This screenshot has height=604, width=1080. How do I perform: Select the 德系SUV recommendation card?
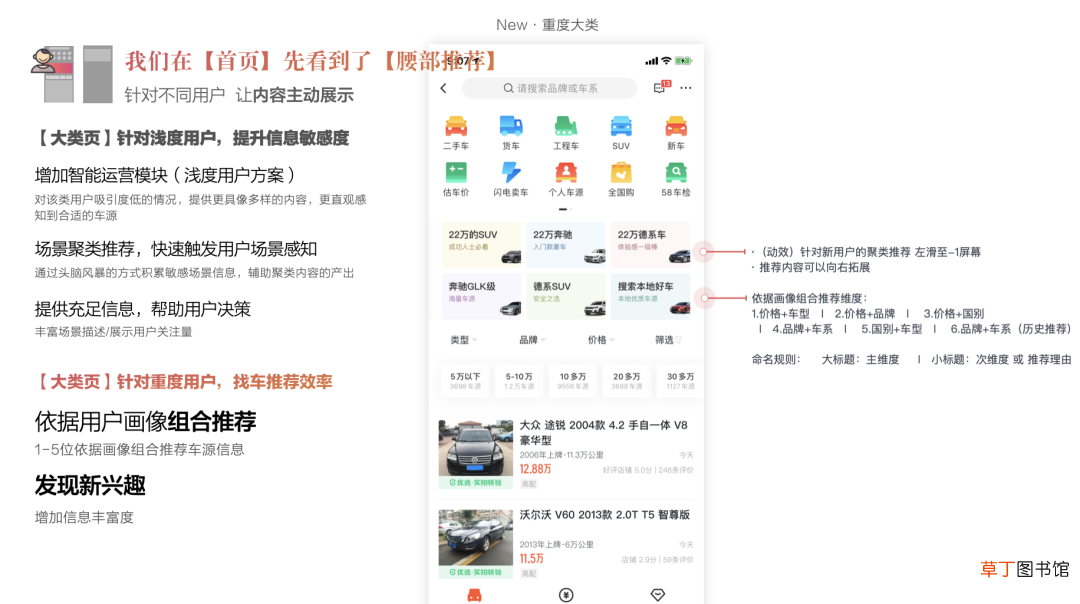click(x=565, y=296)
